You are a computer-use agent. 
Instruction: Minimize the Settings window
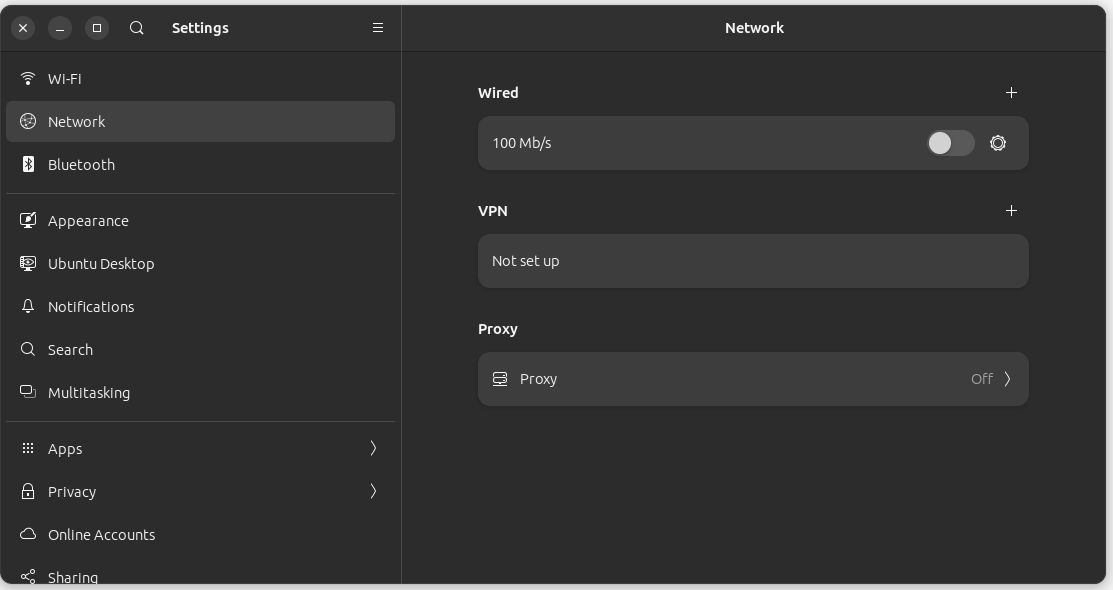pyautogui.click(x=60, y=28)
